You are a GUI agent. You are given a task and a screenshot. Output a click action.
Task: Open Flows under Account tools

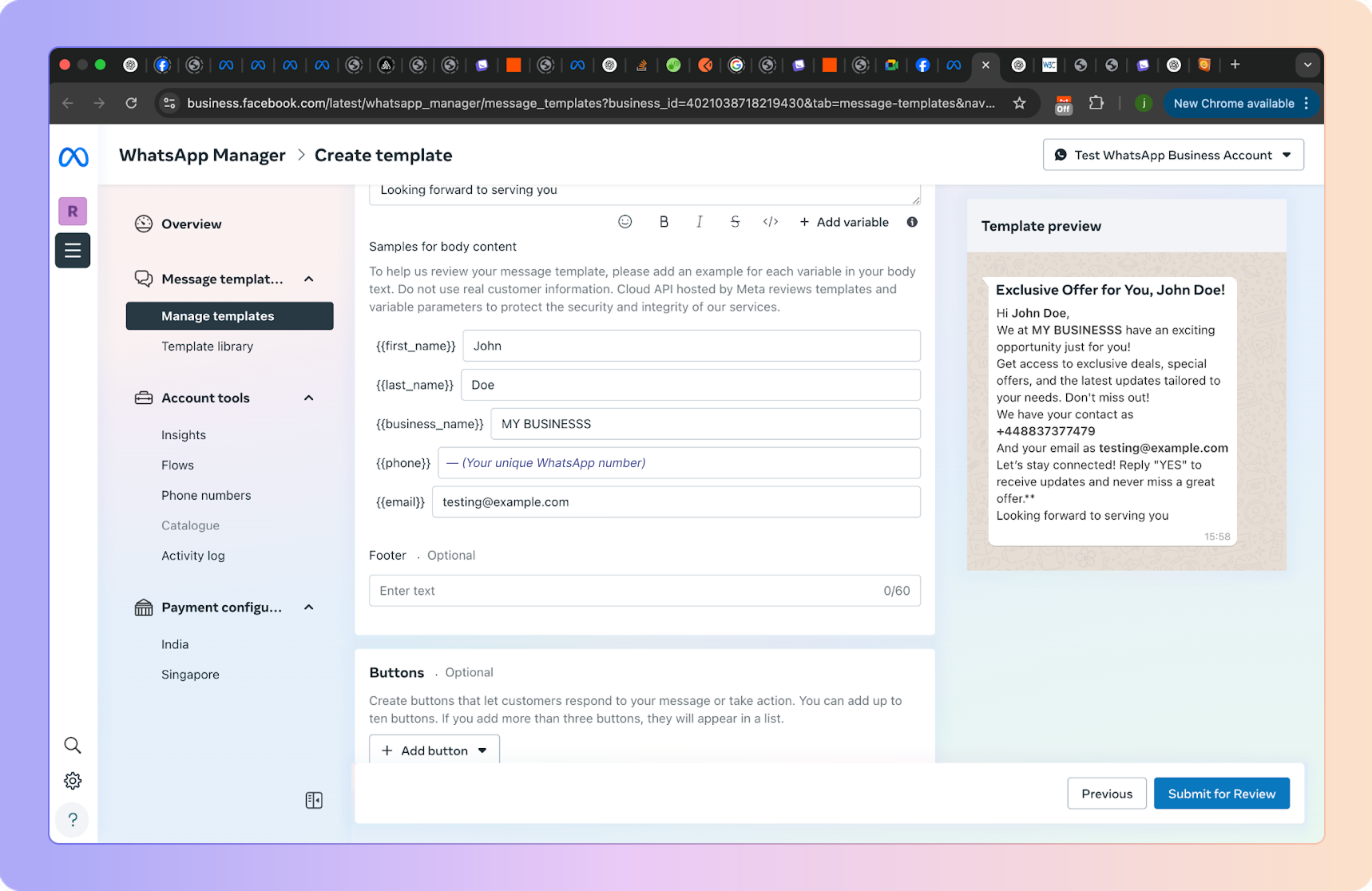177,465
